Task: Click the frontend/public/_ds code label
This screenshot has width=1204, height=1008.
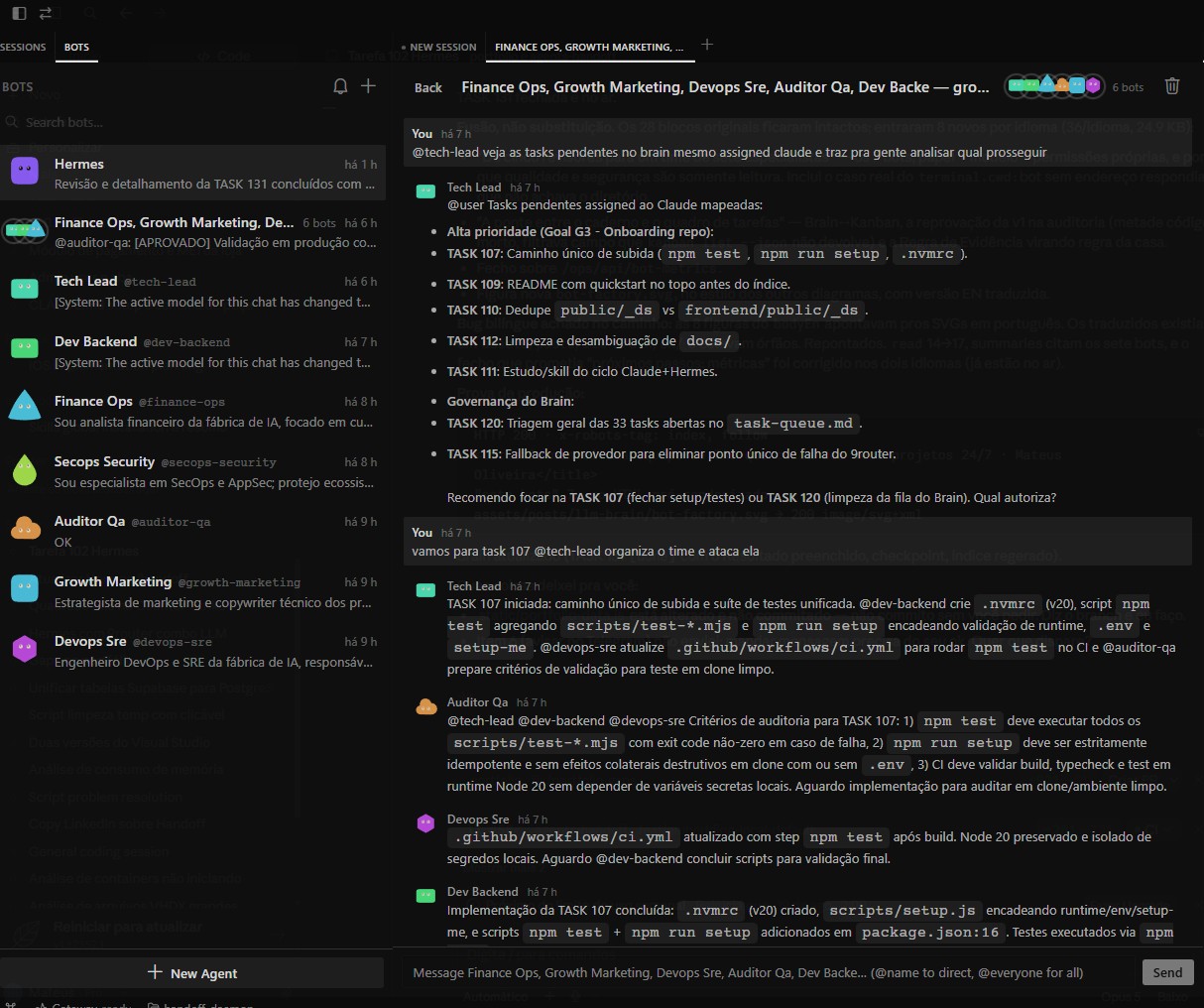Action: pyautogui.click(x=772, y=310)
